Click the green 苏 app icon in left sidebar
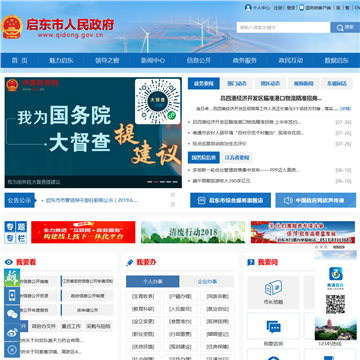The width and height of the screenshot is (360, 360). tap(12, 277)
